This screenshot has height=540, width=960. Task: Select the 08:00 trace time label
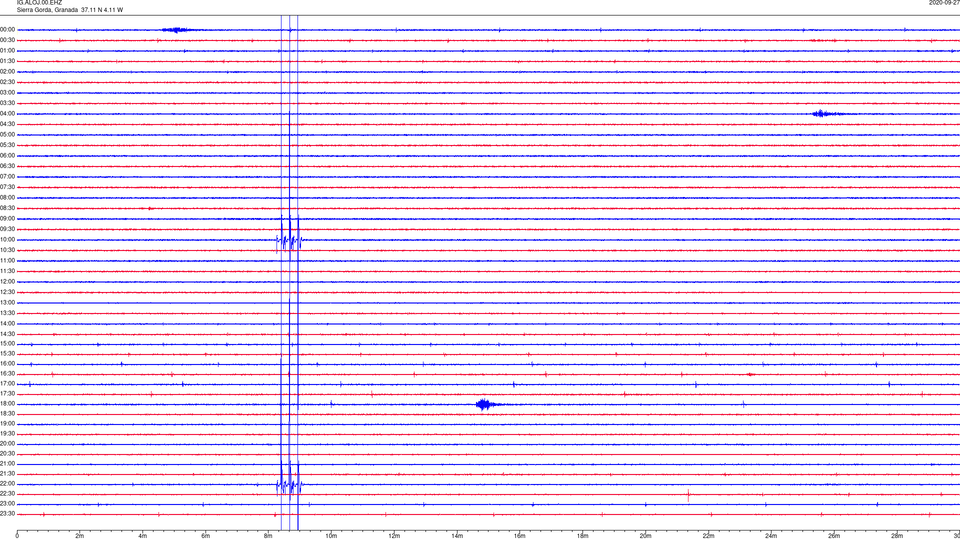click(8, 198)
